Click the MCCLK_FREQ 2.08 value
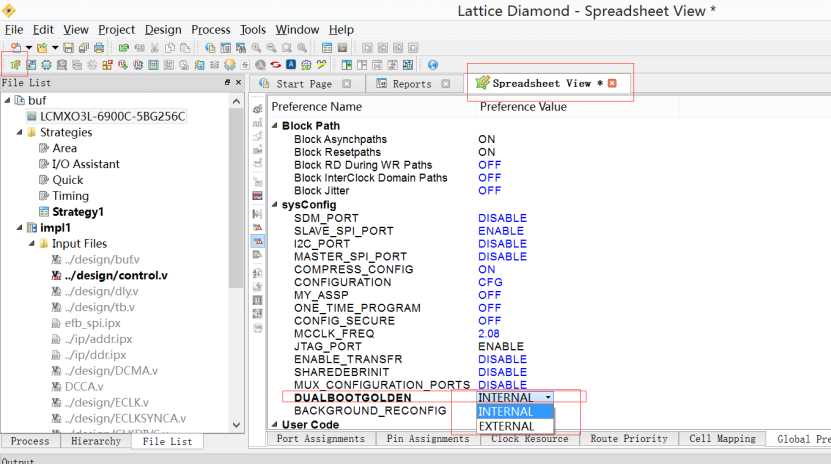 click(489, 334)
